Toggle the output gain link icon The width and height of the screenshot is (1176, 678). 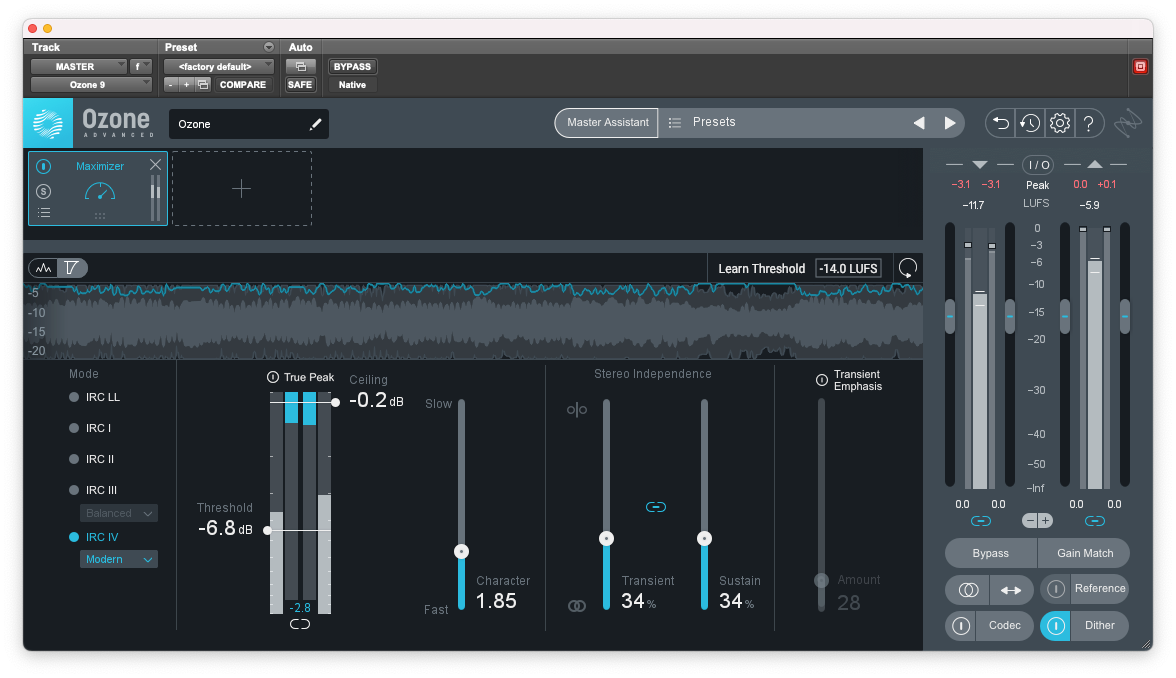coord(1094,521)
